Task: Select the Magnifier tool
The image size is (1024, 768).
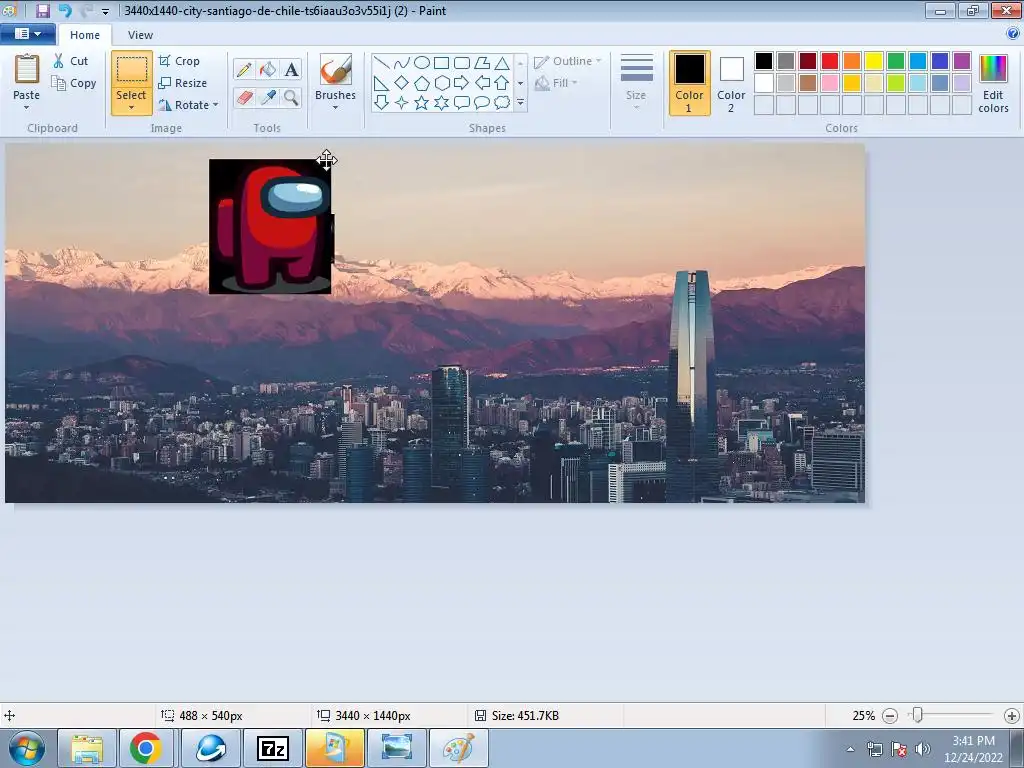Action: coord(291,97)
